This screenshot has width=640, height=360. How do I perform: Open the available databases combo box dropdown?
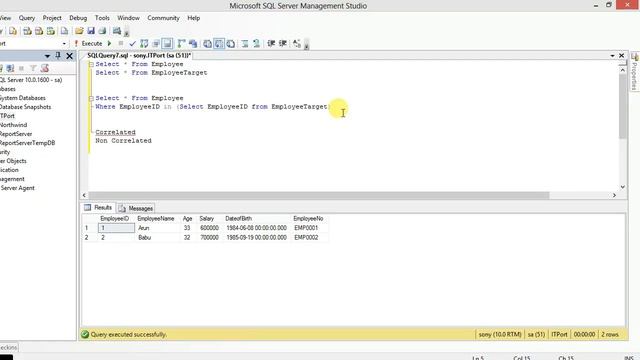point(64,43)
